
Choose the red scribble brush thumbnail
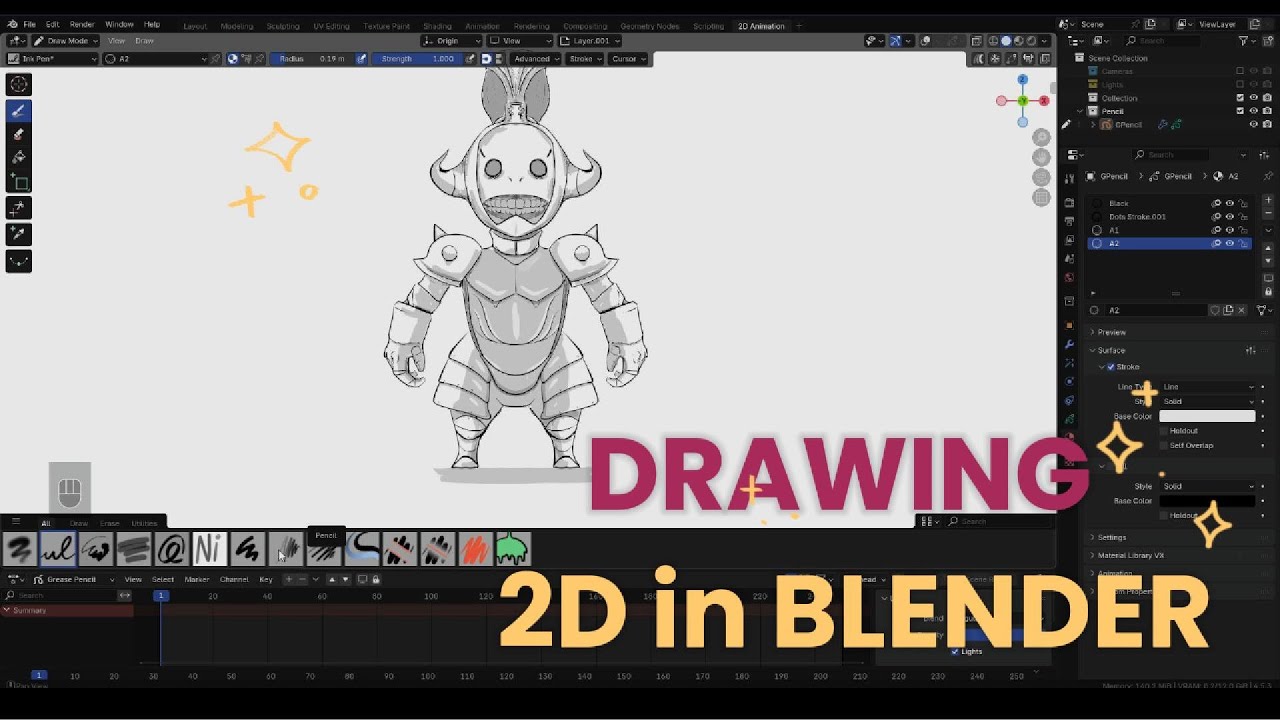point(473,548)
